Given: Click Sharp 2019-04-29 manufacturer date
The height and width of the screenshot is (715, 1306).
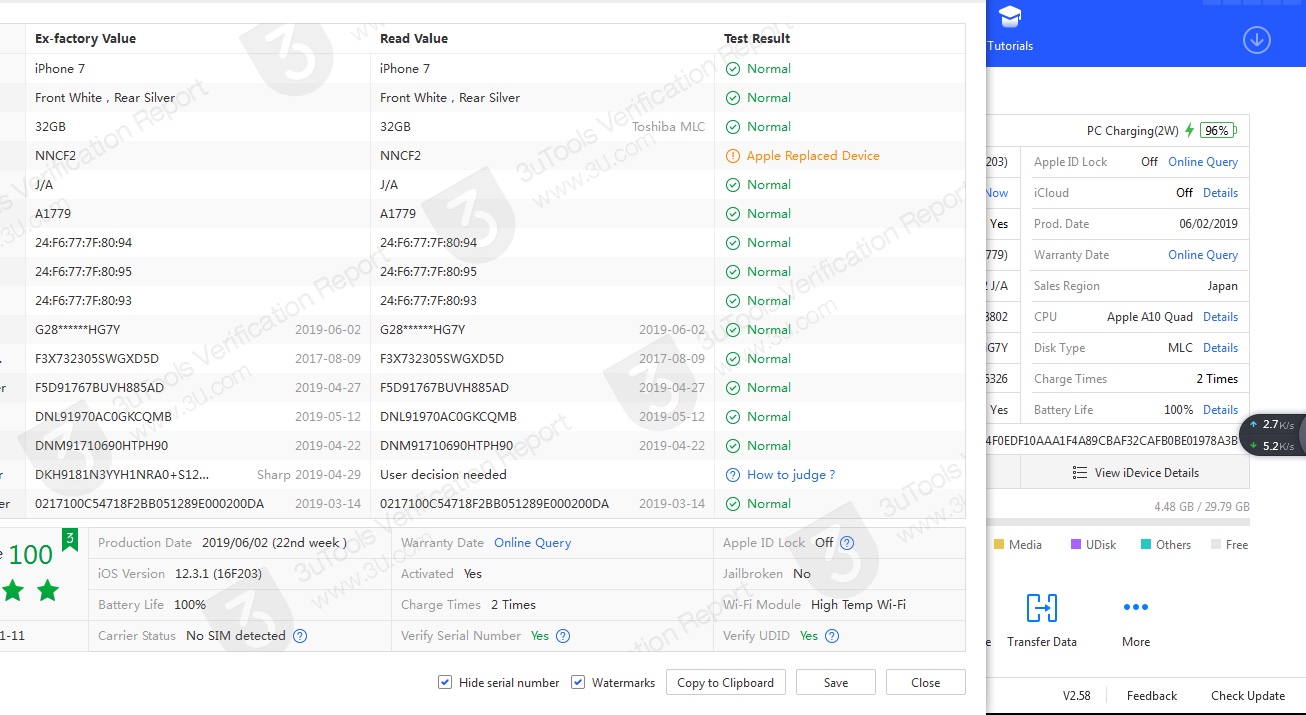Looking at the screenshot, I should (309, 475).
